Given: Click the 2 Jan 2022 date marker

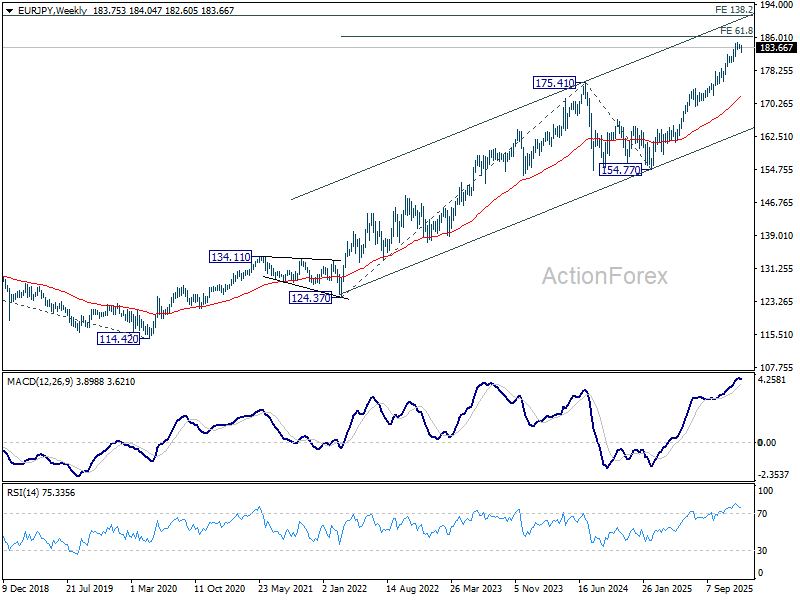Looking at the screenshot, I should (x=344, y=588).
